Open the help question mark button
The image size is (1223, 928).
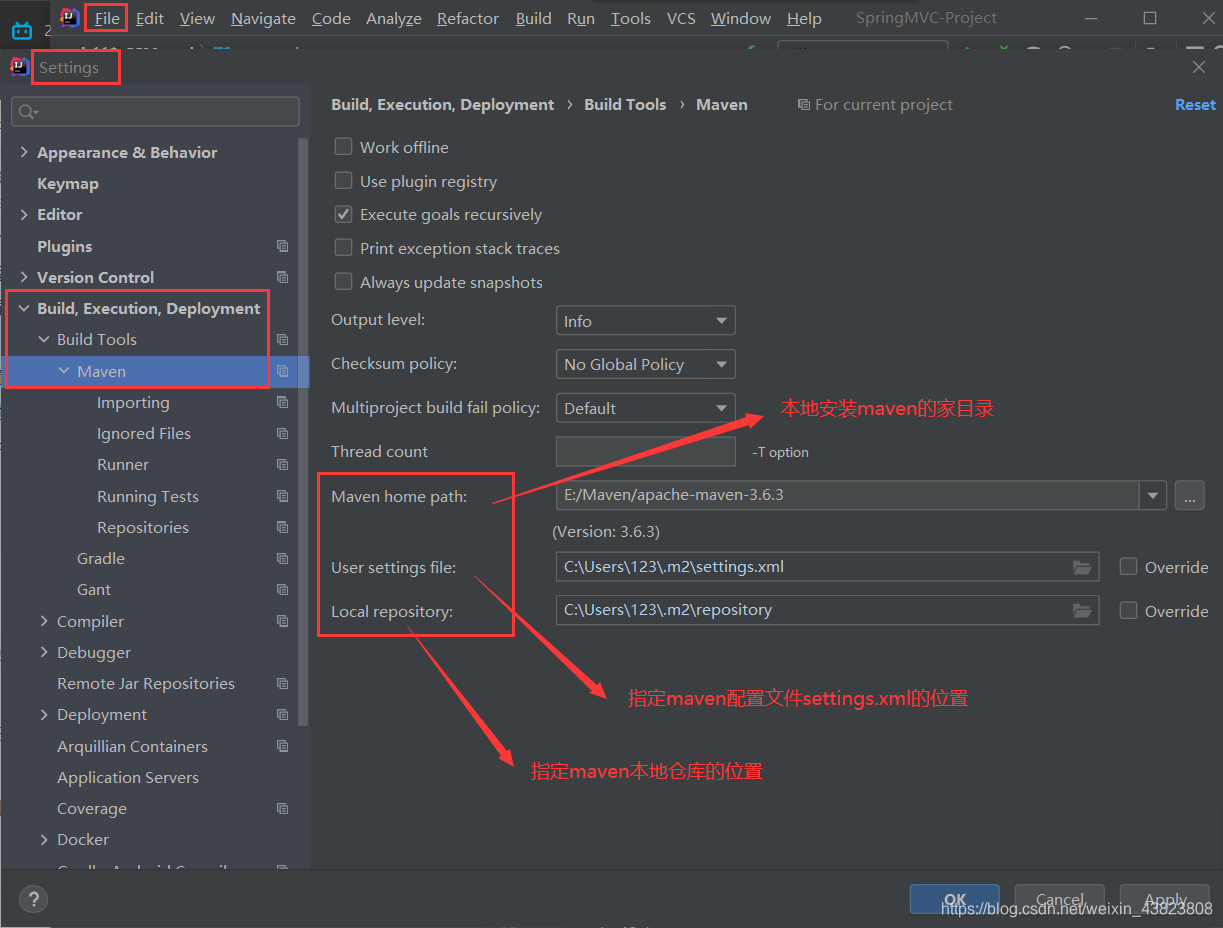(33, 899)
